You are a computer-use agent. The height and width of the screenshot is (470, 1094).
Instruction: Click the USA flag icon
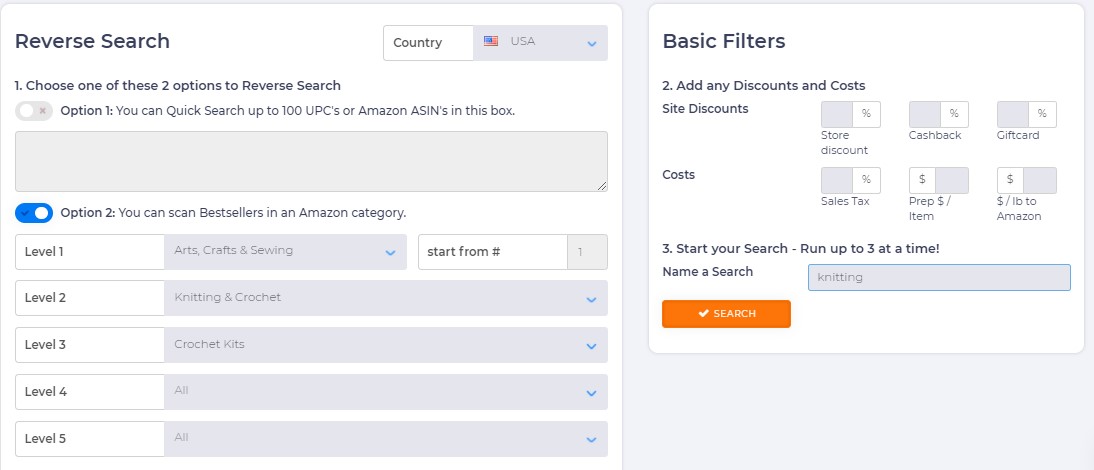coord(490,41)
